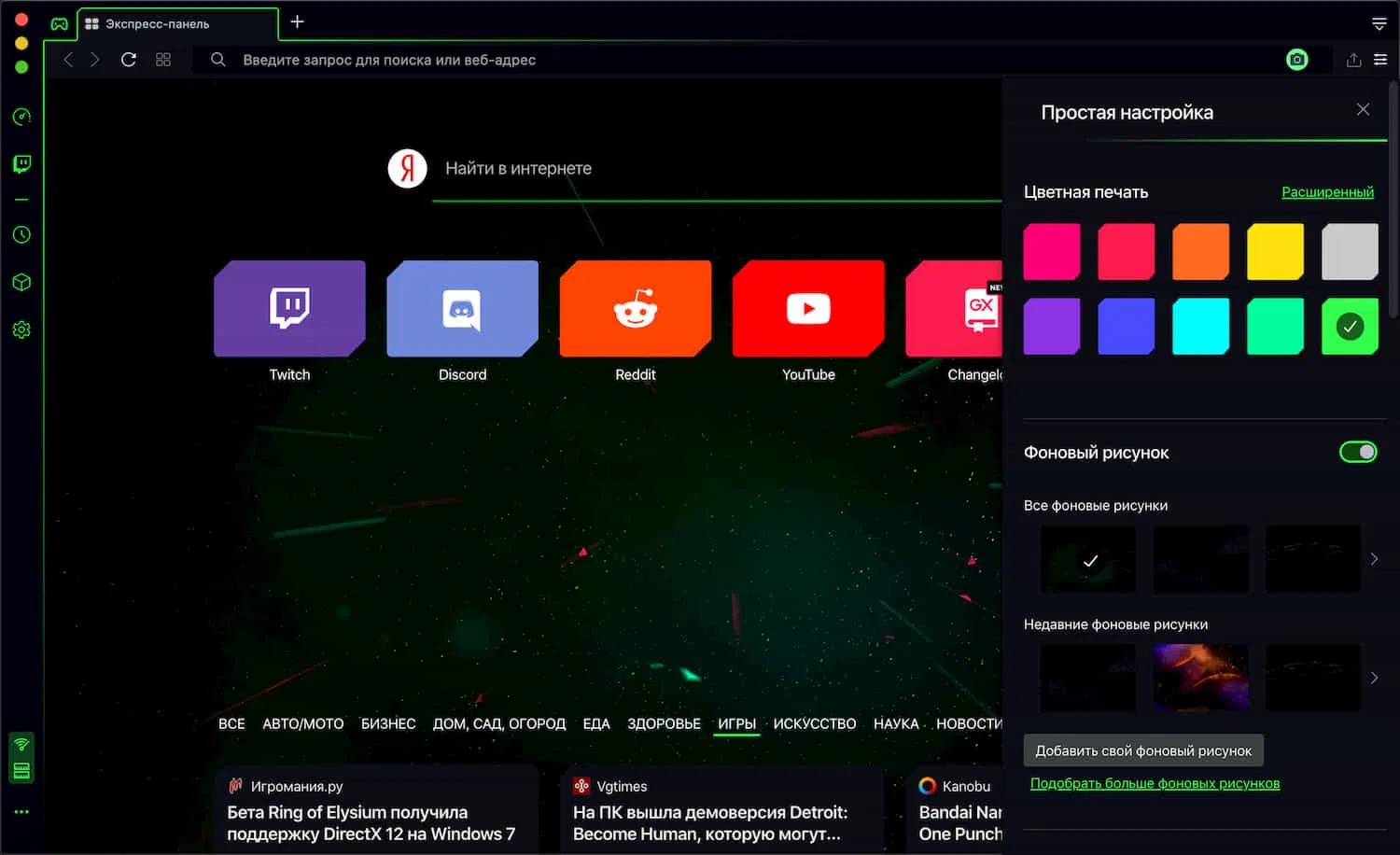
Task: Open the tab list menu icon
Action: tap(1379, 23)
